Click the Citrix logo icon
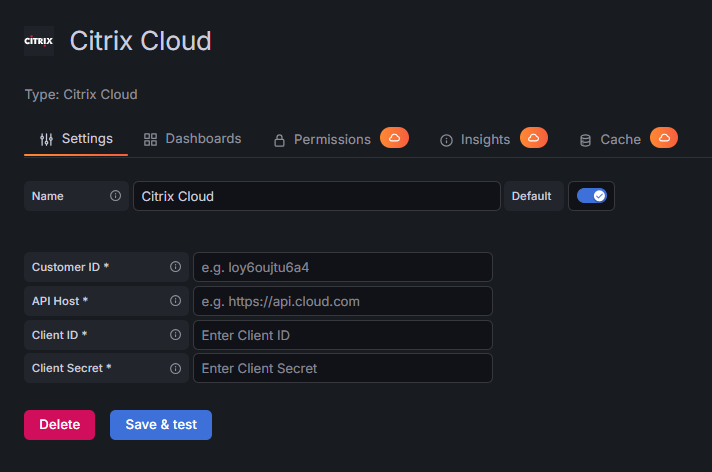The width and height of the screenshot is (712, 472). pyautogui.click(x=39, y=41)
